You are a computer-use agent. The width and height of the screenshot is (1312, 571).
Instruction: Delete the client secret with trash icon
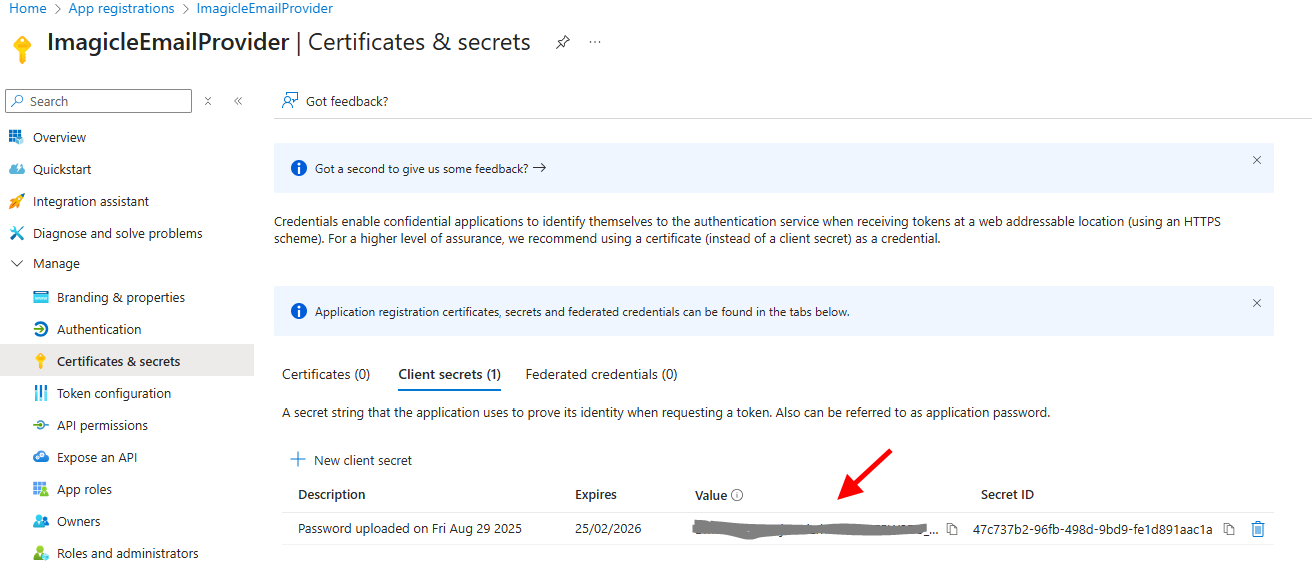tap(1258, 529)
